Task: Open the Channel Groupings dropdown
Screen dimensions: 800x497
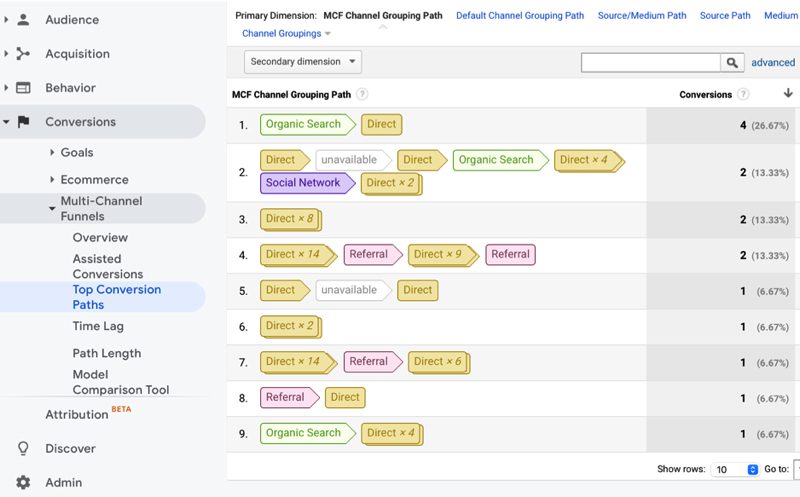Action: tap(286, 33)
